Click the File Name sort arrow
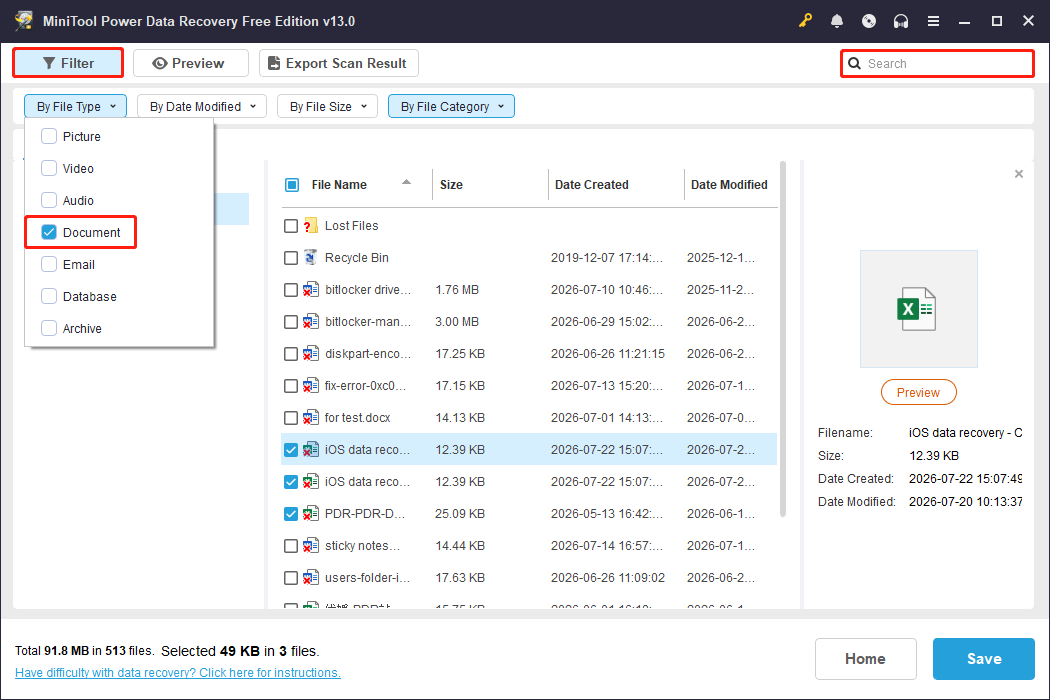The image size is (1050, 700). coord(406,182)
